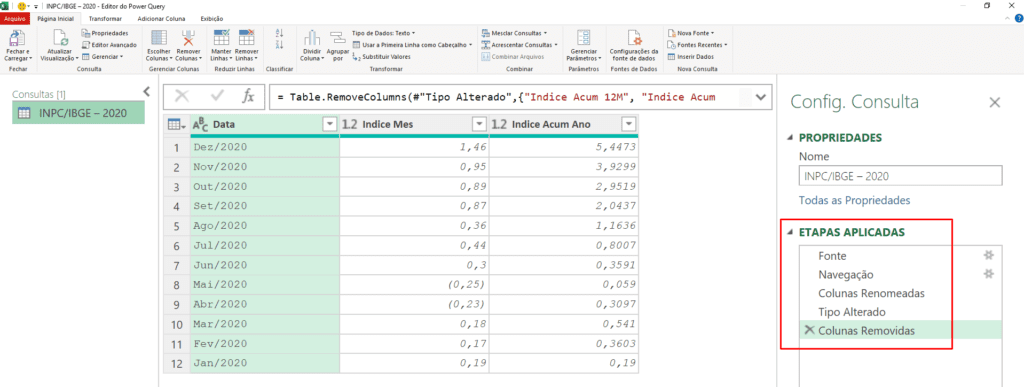Open the Editor Avançado

pos(109,45)
